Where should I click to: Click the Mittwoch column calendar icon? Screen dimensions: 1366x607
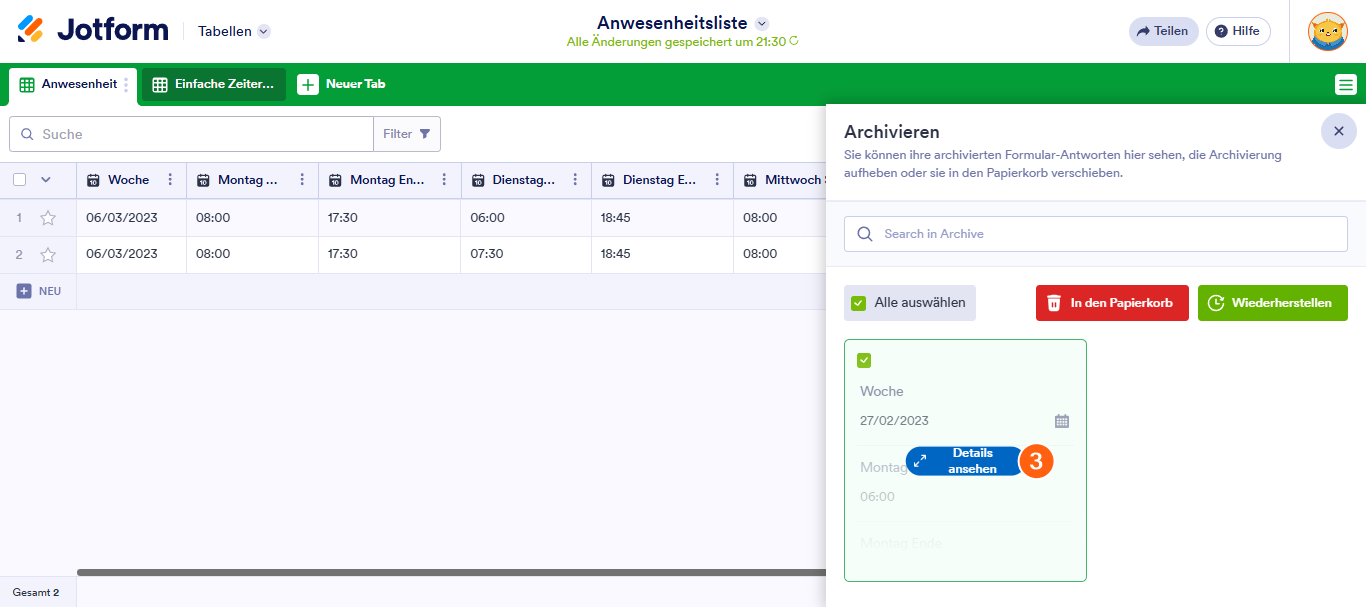(x=750, y=180)
